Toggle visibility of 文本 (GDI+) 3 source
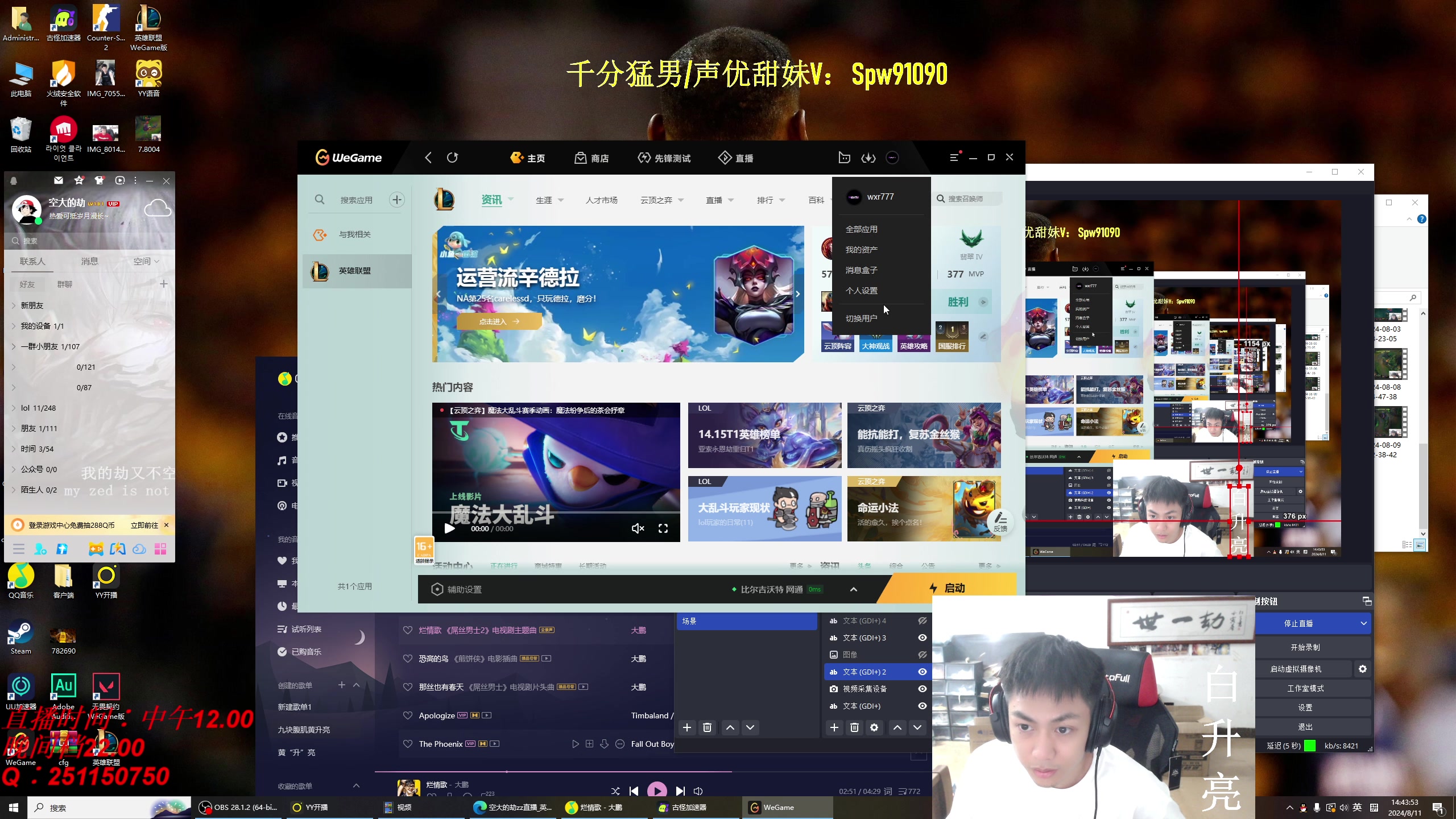 point(923,638)
